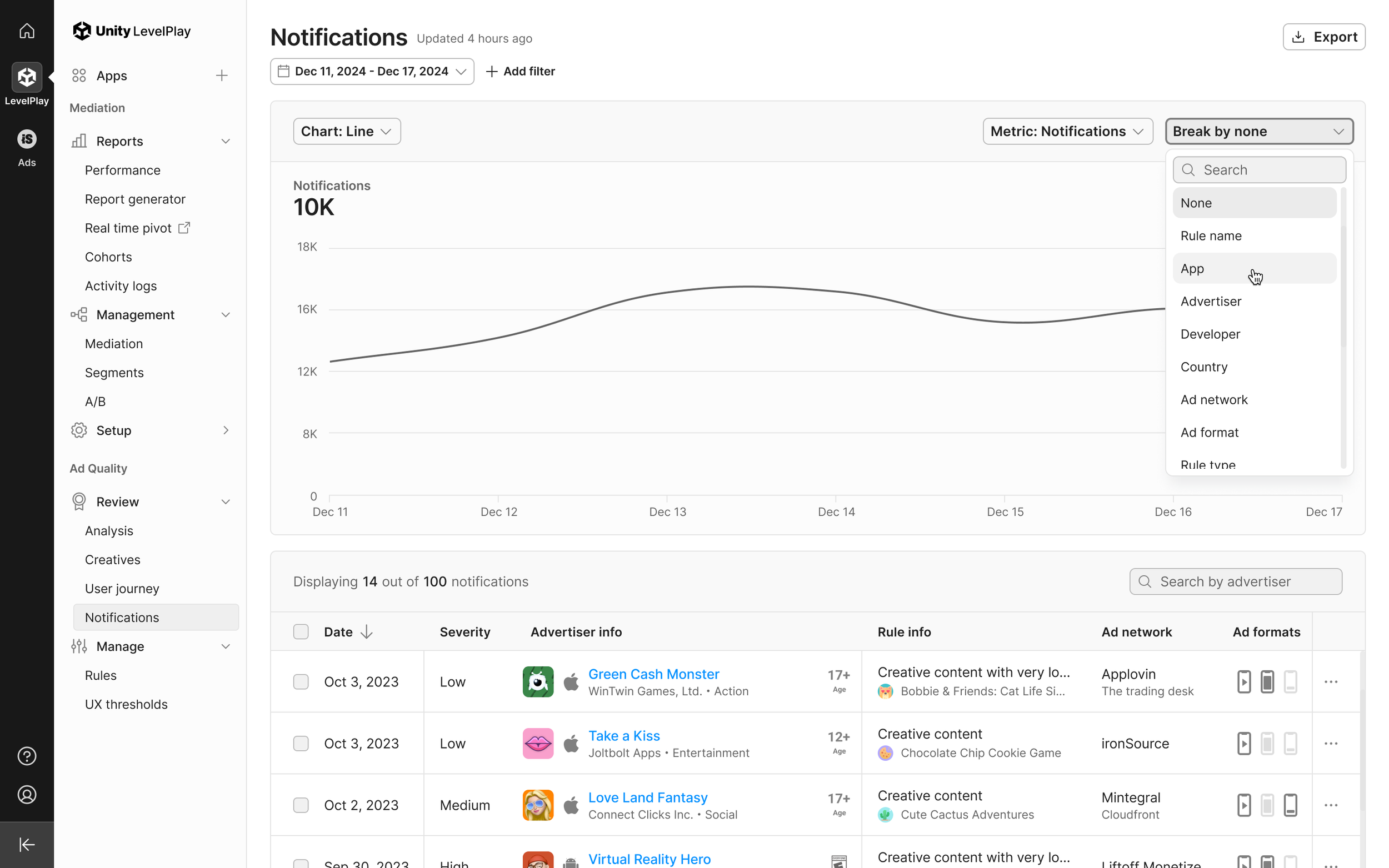
Task: Click the Green Cash Monster app thumbnail
Action: point(537,682)
